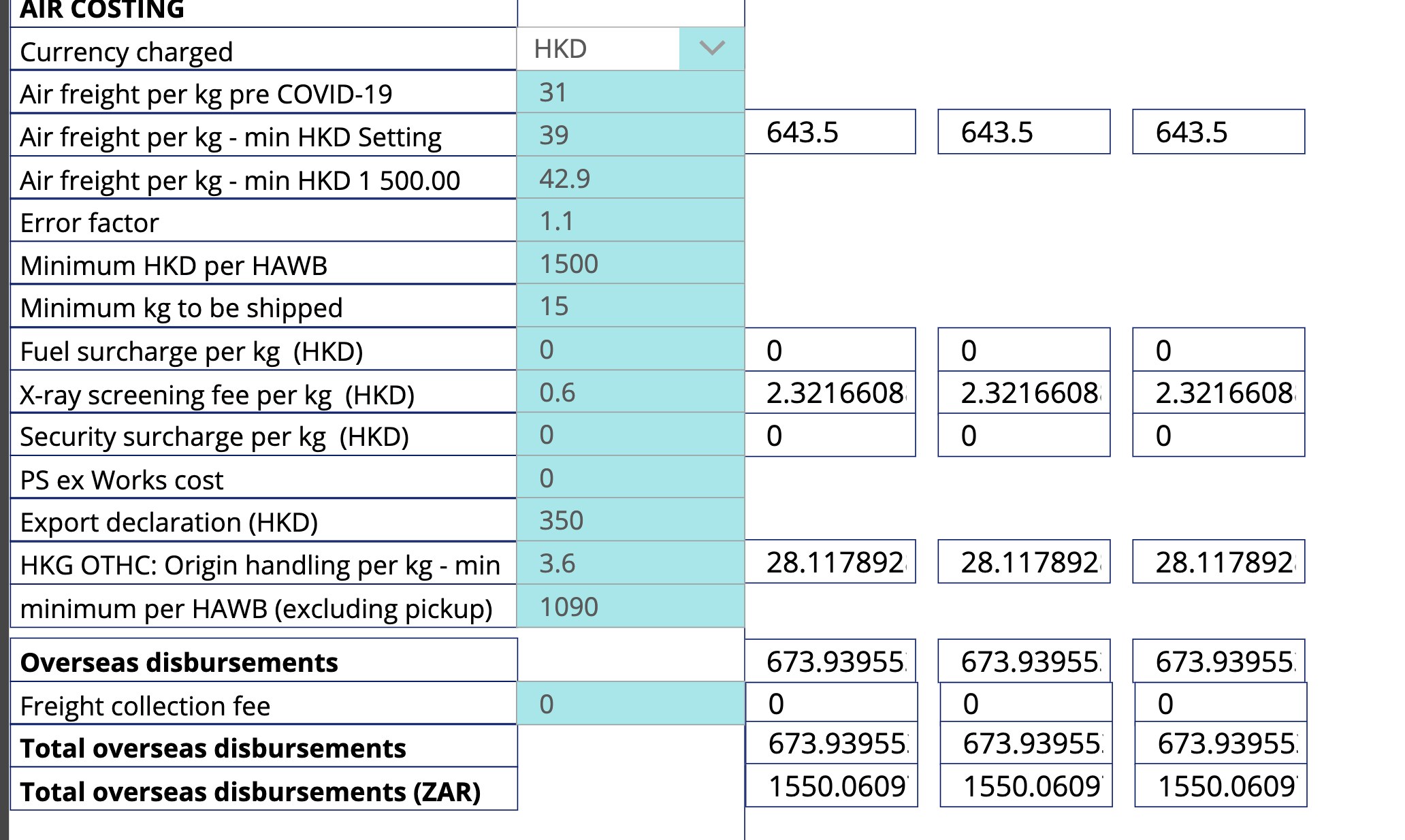This screenshot has width=1405, height=840.
Task: Select the 'Currency charged' label
Action: point(127,52)
